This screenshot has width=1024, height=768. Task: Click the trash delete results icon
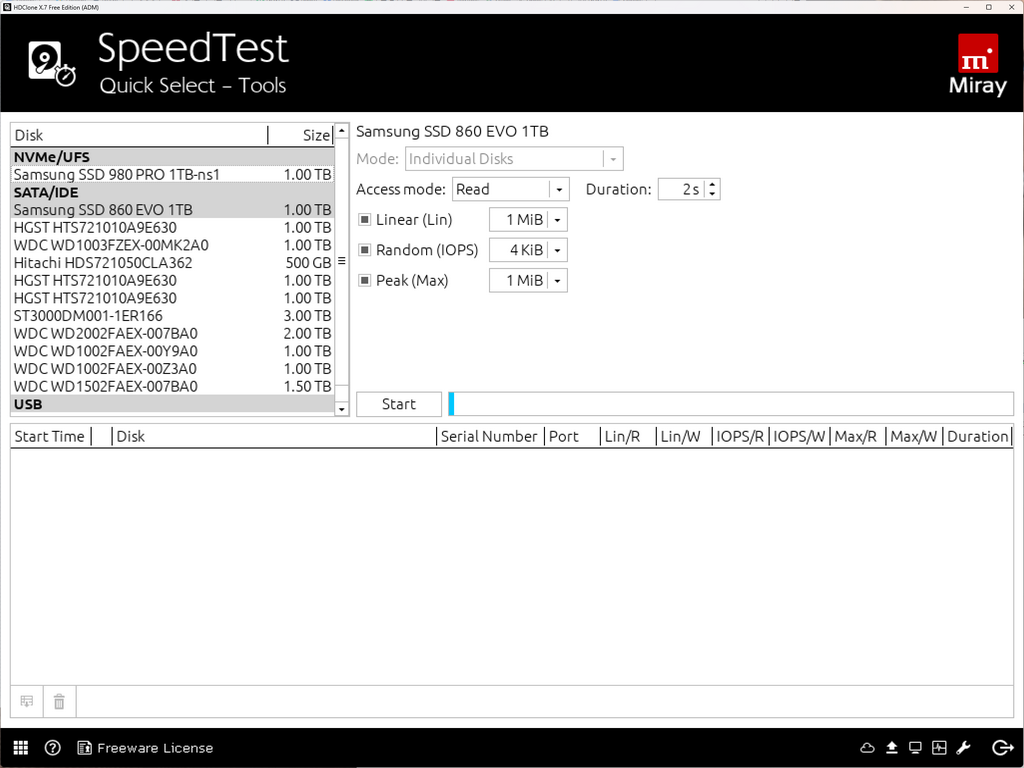(59, 701)
